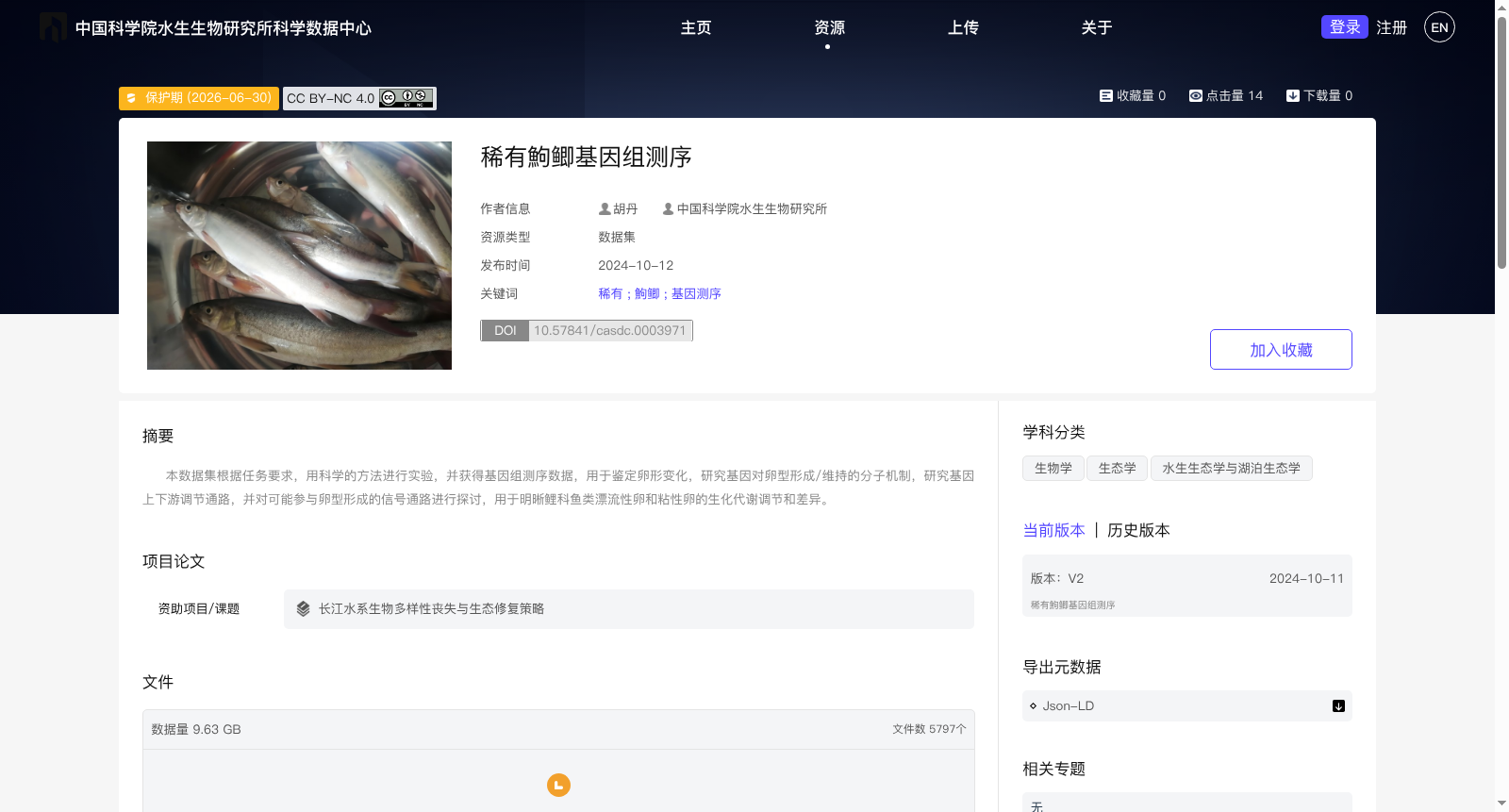Click the fish dataset thumbnail image
The image size is (1509, 812).
pyautogui.click(x=299, y=256)
